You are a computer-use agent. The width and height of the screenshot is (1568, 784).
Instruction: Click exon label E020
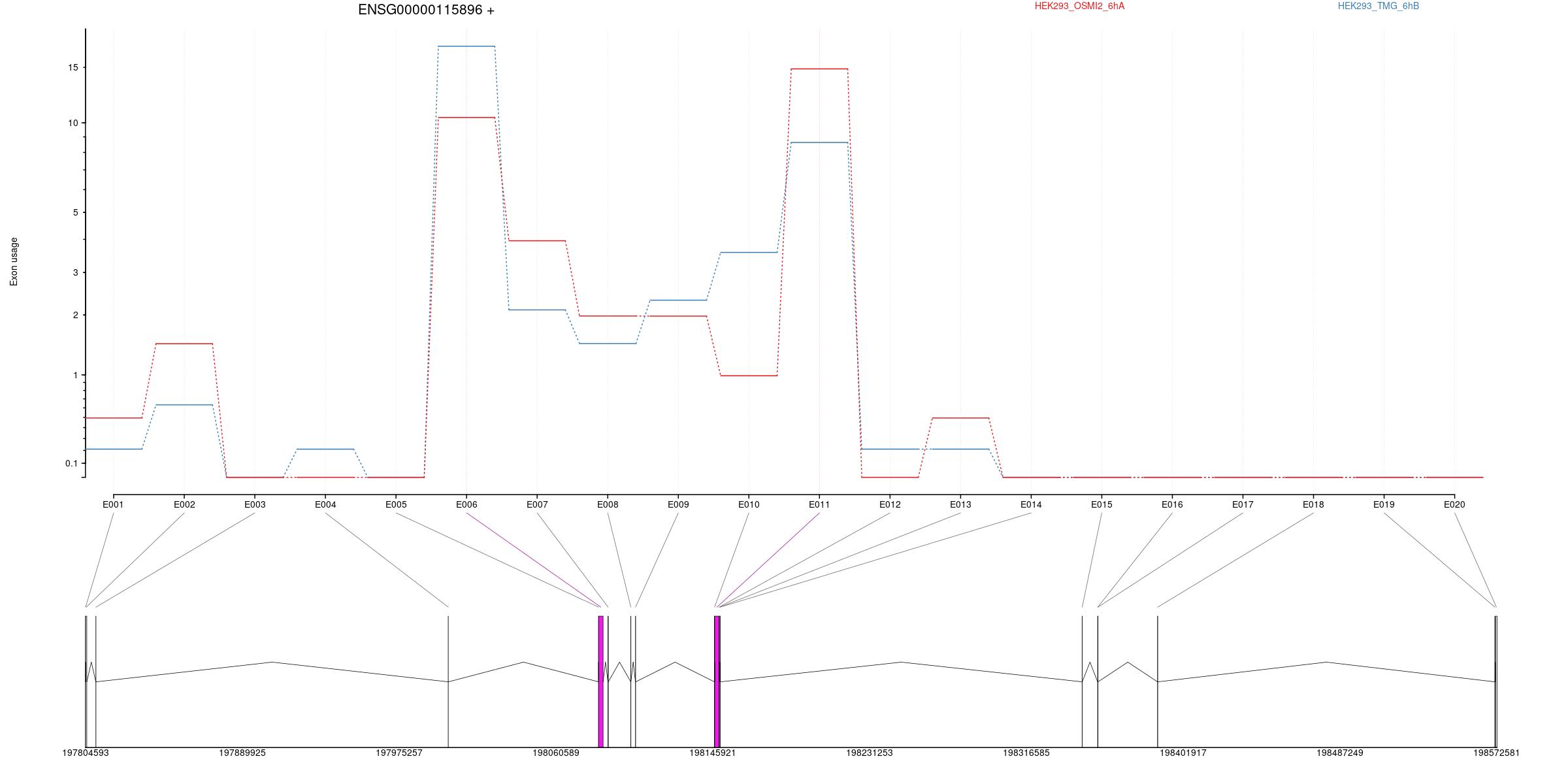click(x=1454, y=504)
